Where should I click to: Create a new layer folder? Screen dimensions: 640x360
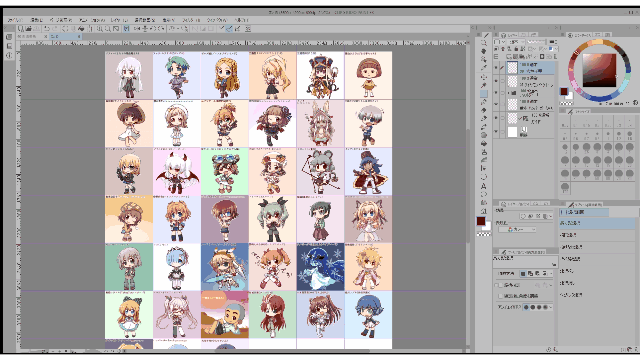click(x=522, y=56)
